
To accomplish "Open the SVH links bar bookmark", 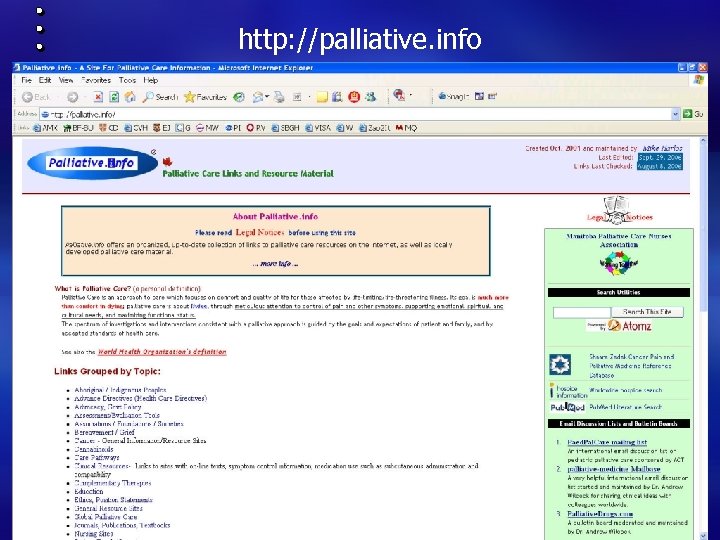I will click(x=136, y=128).
